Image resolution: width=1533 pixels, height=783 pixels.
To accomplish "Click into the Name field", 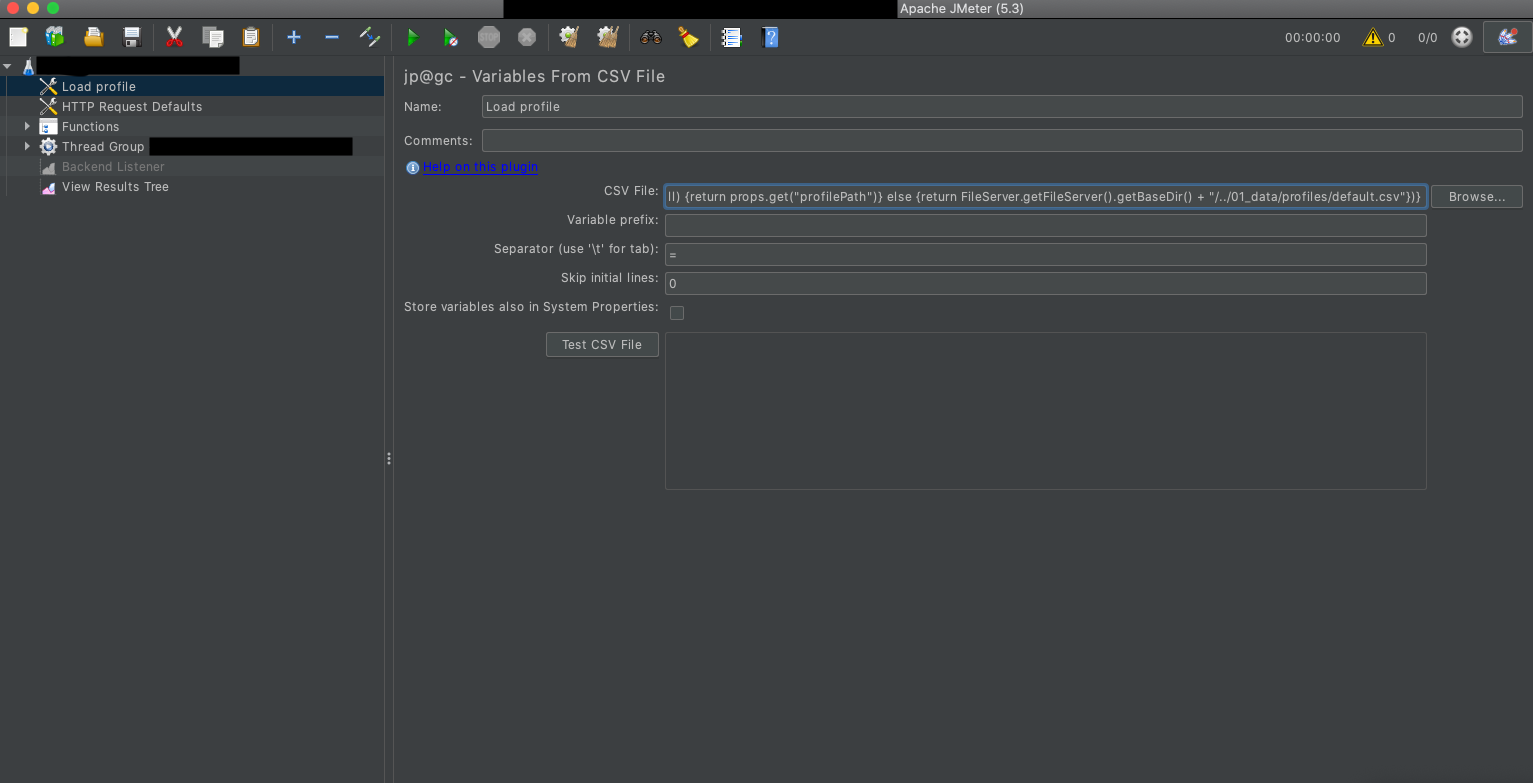I will [x=1002, y=107].
